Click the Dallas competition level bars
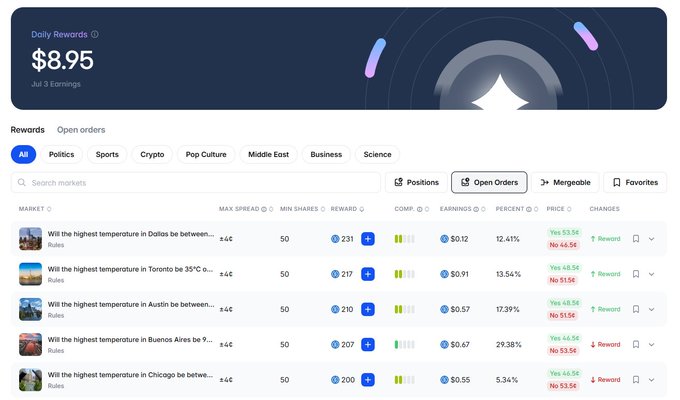This screenshot has height=400, width=680. 405,239
